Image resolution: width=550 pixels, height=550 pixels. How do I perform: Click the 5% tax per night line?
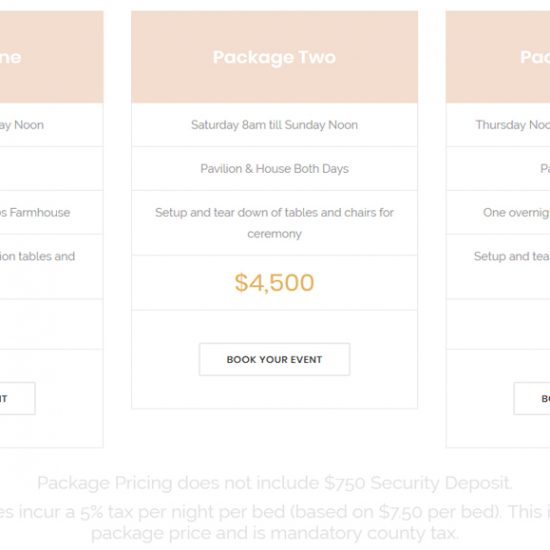[275, 512]
